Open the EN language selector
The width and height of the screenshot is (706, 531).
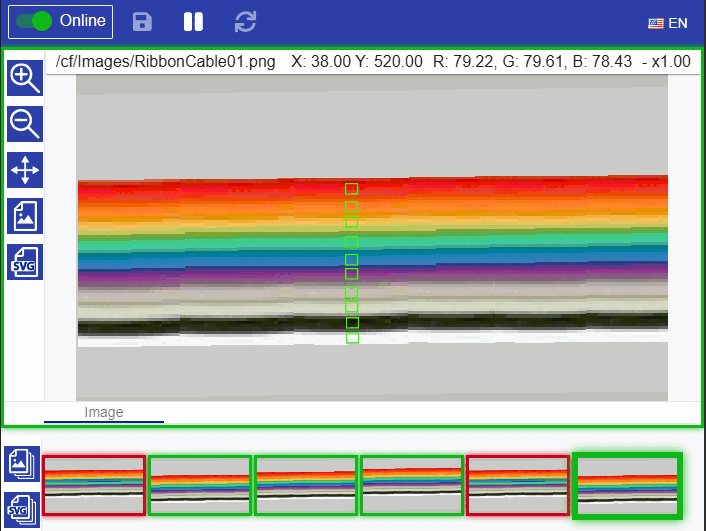click(x=668, y=23)
